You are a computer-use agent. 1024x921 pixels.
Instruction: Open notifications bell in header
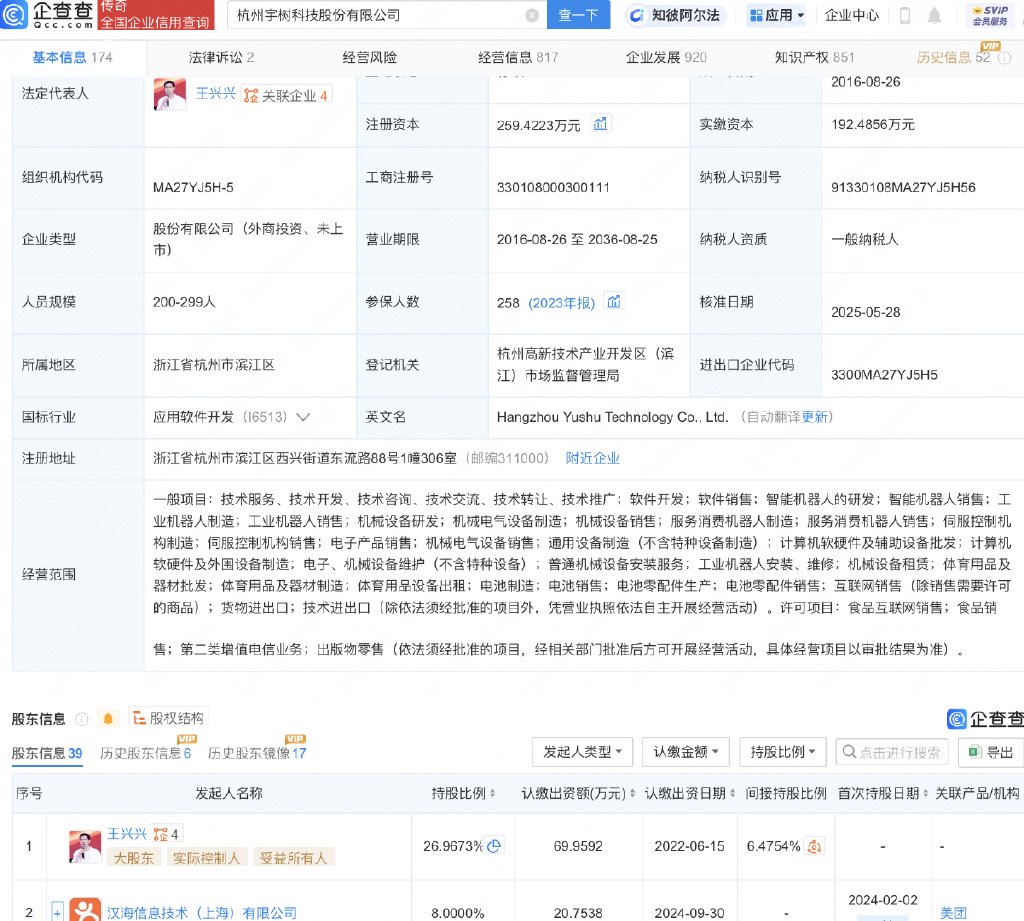935,15
